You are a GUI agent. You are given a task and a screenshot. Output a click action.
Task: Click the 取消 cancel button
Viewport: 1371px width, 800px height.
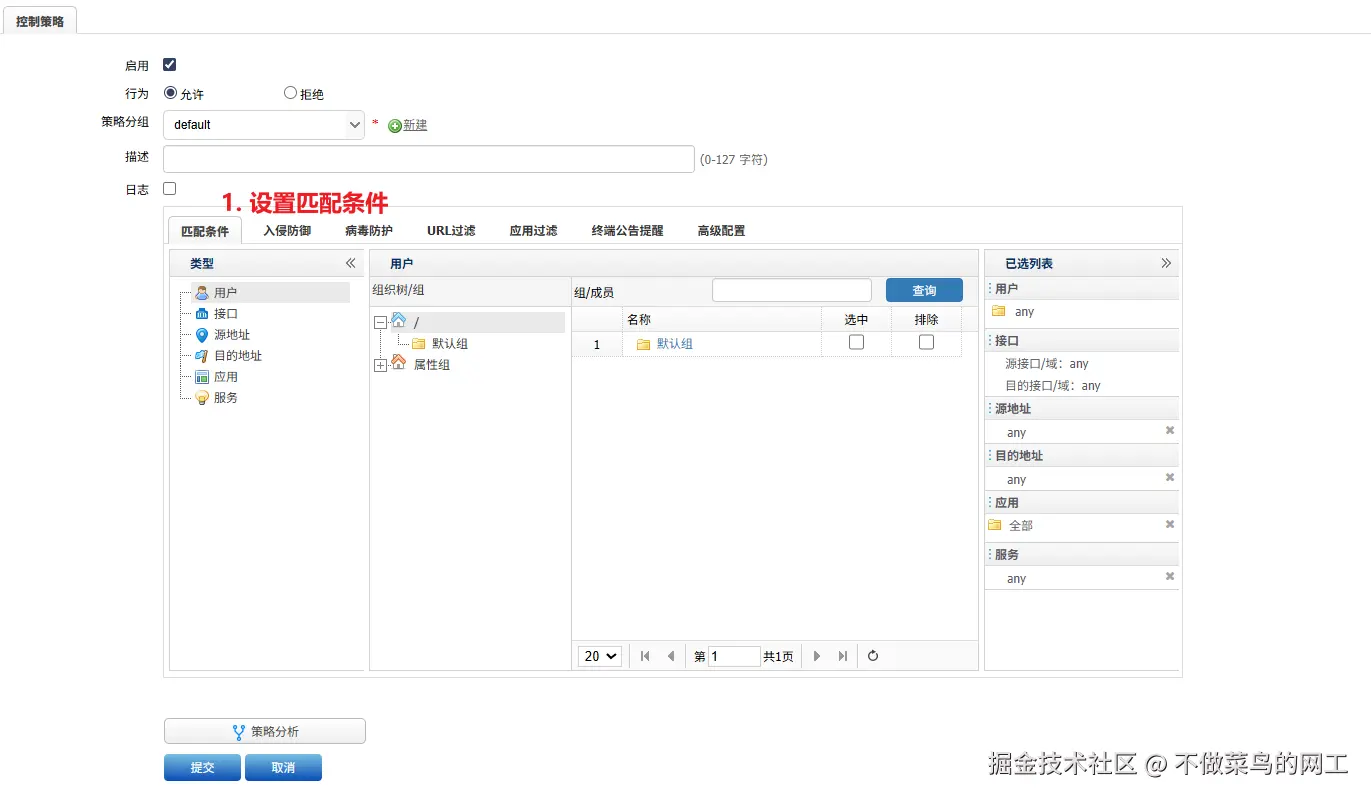pyautogui.click(x=283, y=767)
